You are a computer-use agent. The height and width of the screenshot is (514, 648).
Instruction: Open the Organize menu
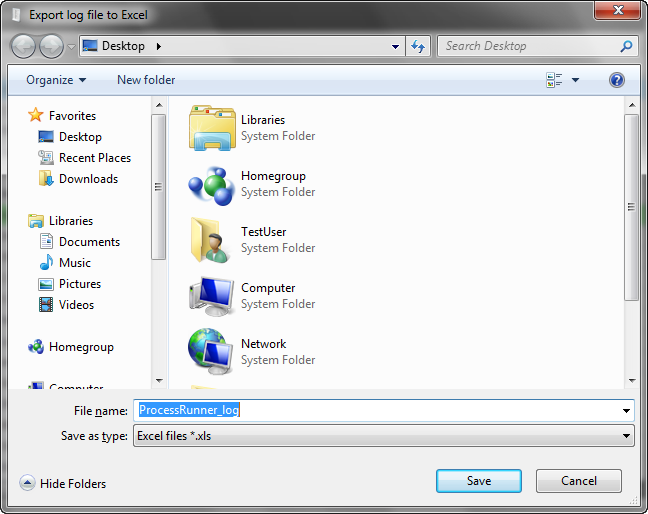click(56, 80)
